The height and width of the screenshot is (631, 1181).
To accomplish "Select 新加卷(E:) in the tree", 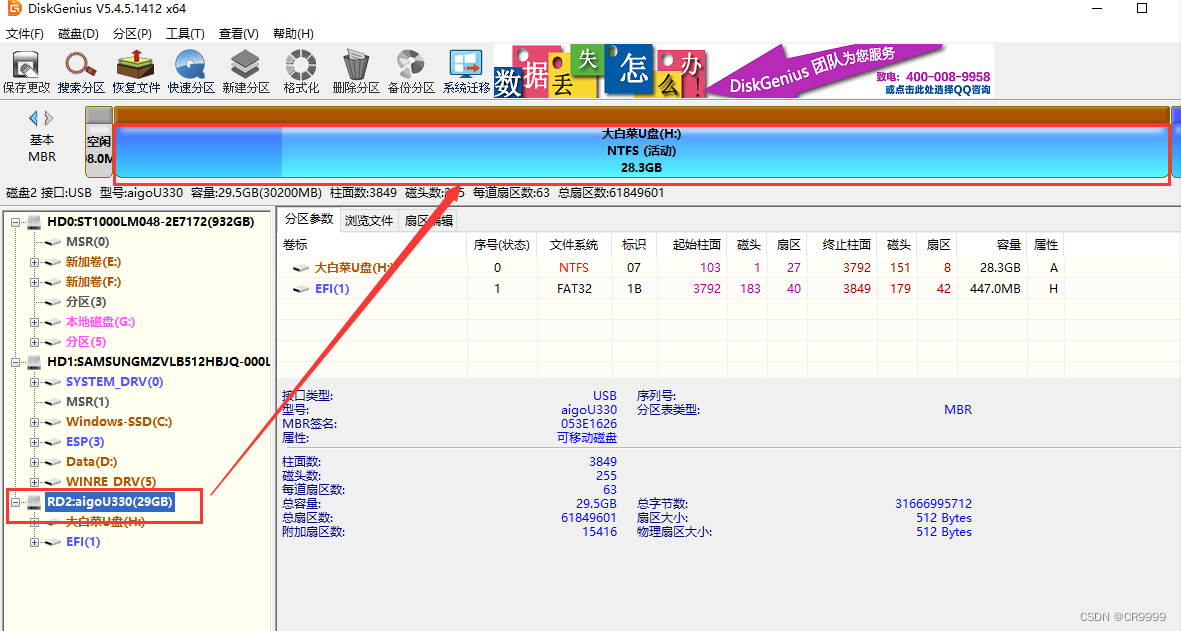I will [93, 261].
